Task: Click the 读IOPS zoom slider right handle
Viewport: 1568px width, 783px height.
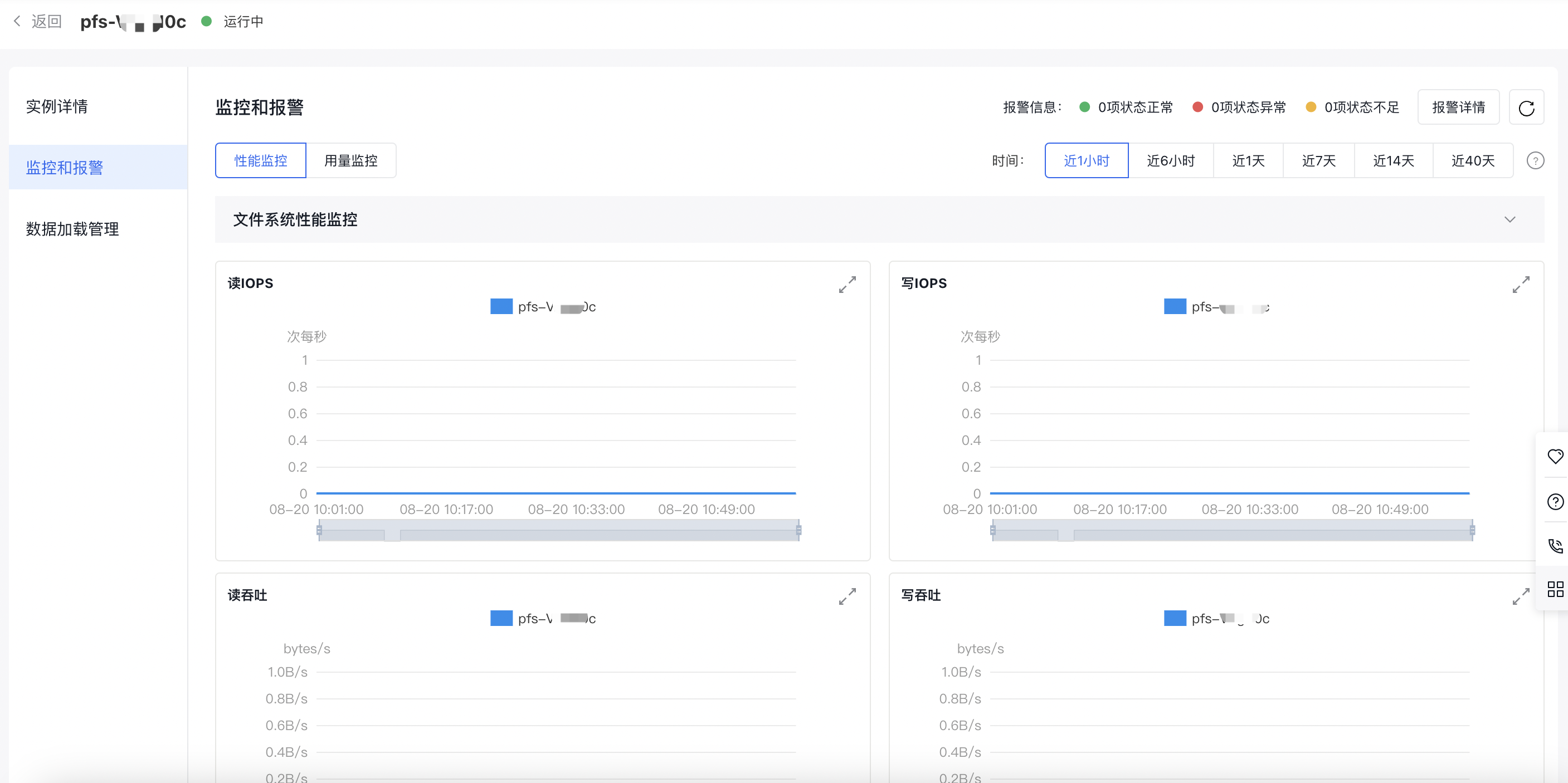Action: [798, 531]
